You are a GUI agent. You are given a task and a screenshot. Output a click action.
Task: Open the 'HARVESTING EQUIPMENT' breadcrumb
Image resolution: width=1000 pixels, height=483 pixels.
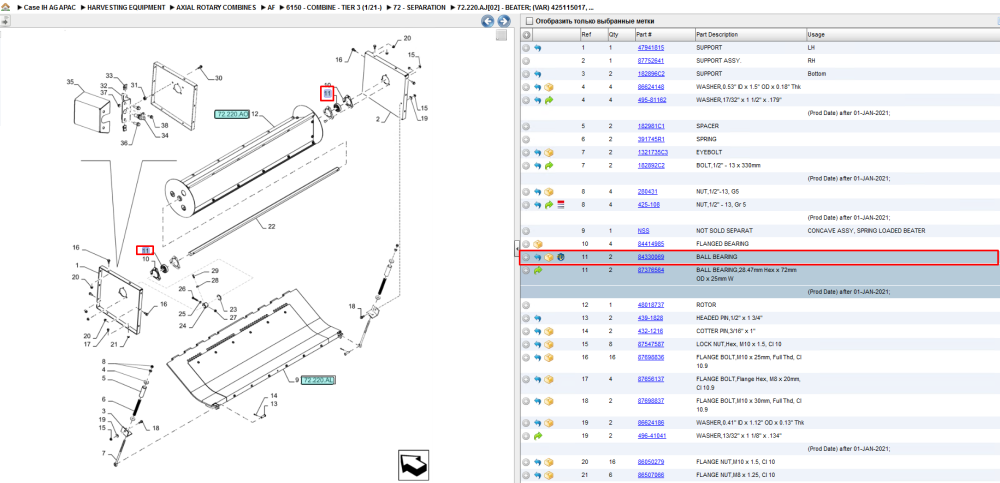(x=124, y=8)
